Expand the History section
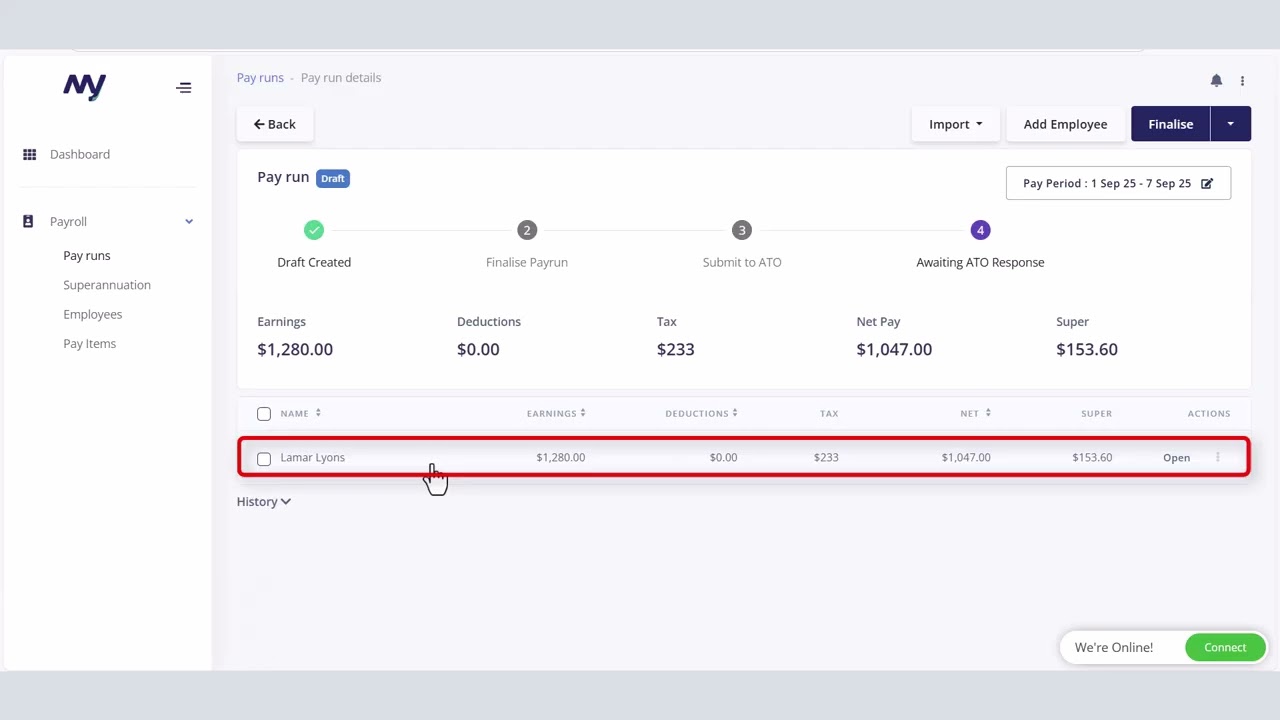This screenshot has width=1280, height=720. 264,501
